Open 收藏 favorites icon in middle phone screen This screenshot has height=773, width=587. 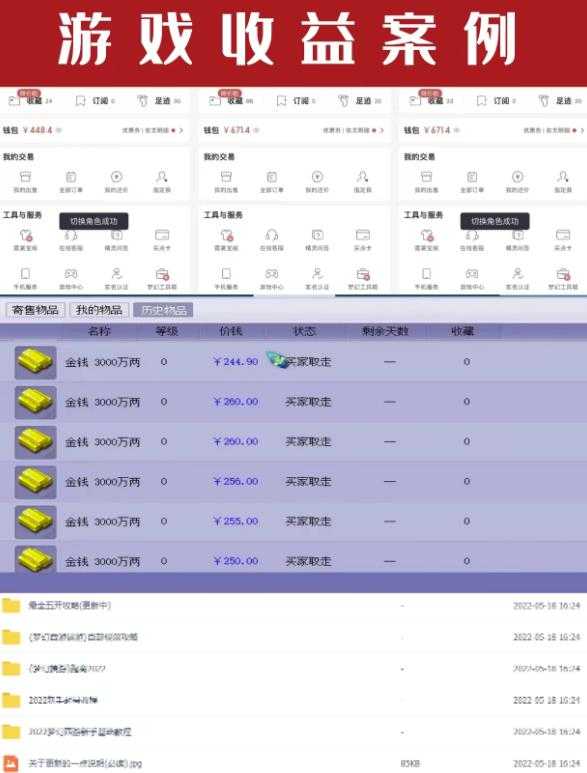pyautogui.click(x=215, y=101)
